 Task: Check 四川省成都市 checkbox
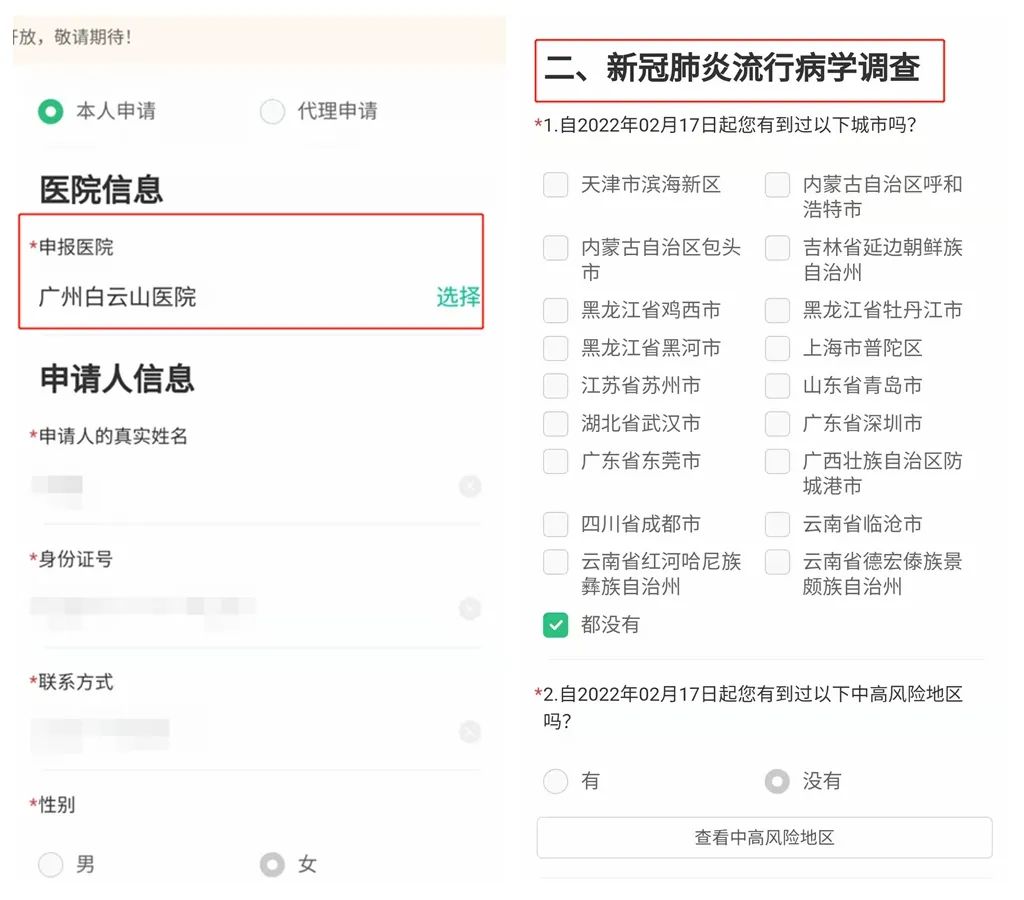(x=555, y=524)
